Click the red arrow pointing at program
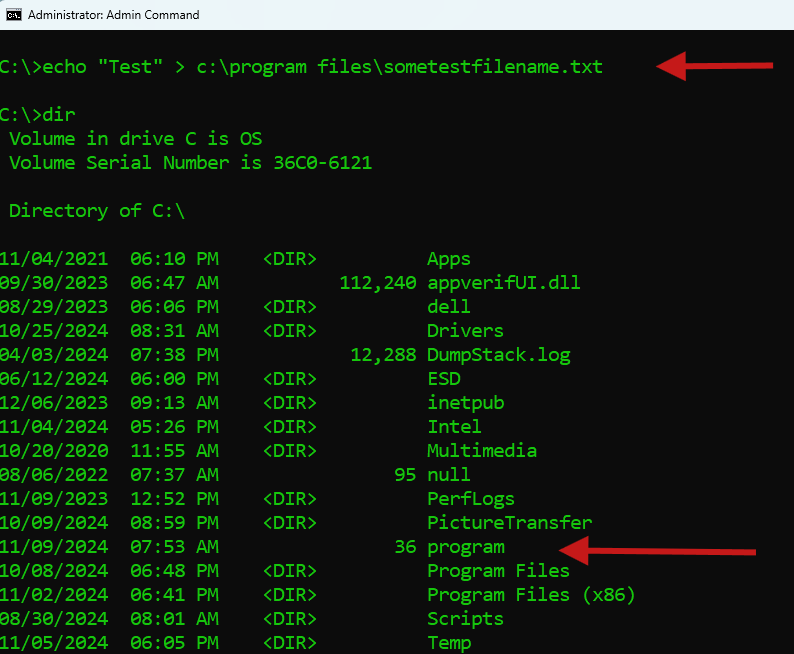 [x=657, y=551]
